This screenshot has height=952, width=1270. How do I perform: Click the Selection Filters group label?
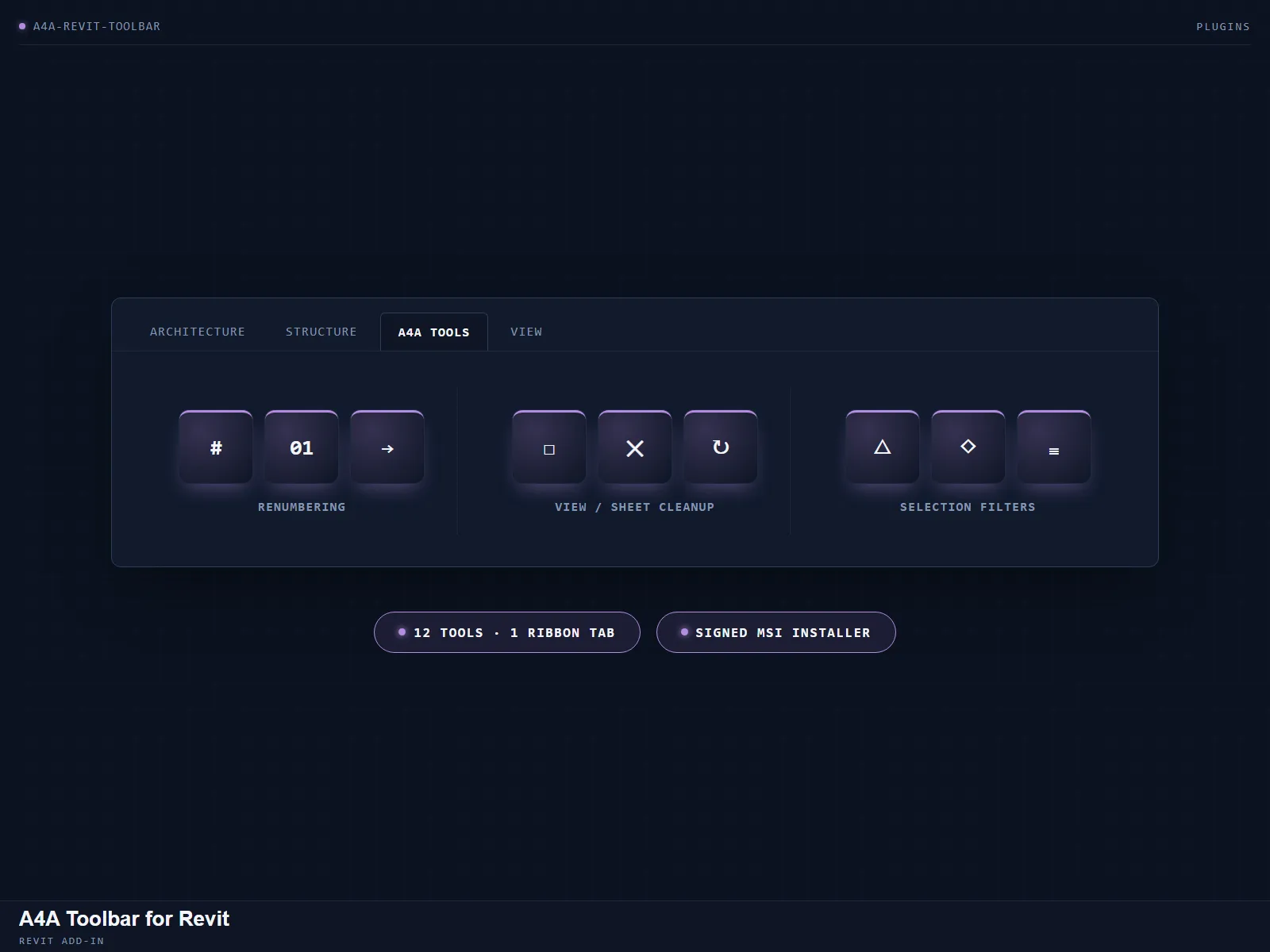click(x=968, y=507)
